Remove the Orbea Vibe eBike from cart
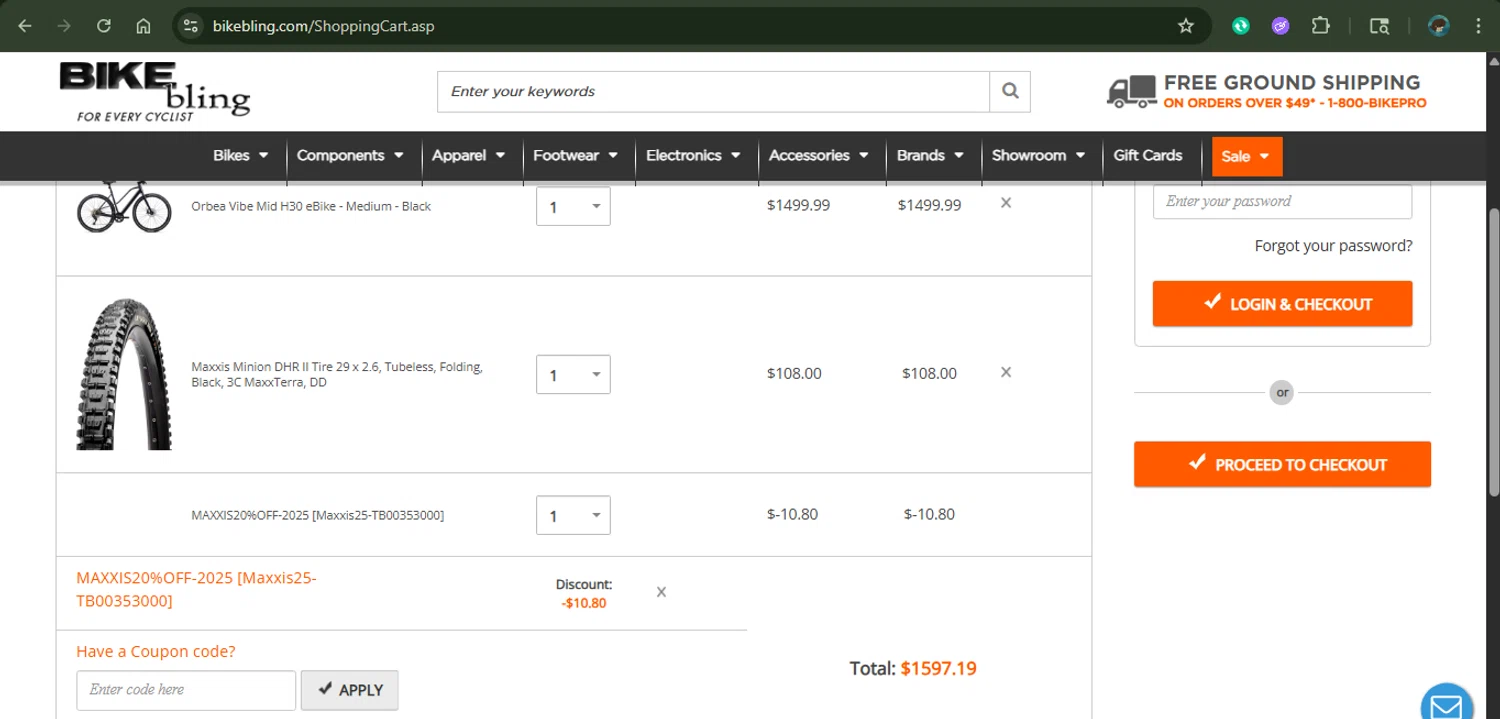 [1006, 203]
